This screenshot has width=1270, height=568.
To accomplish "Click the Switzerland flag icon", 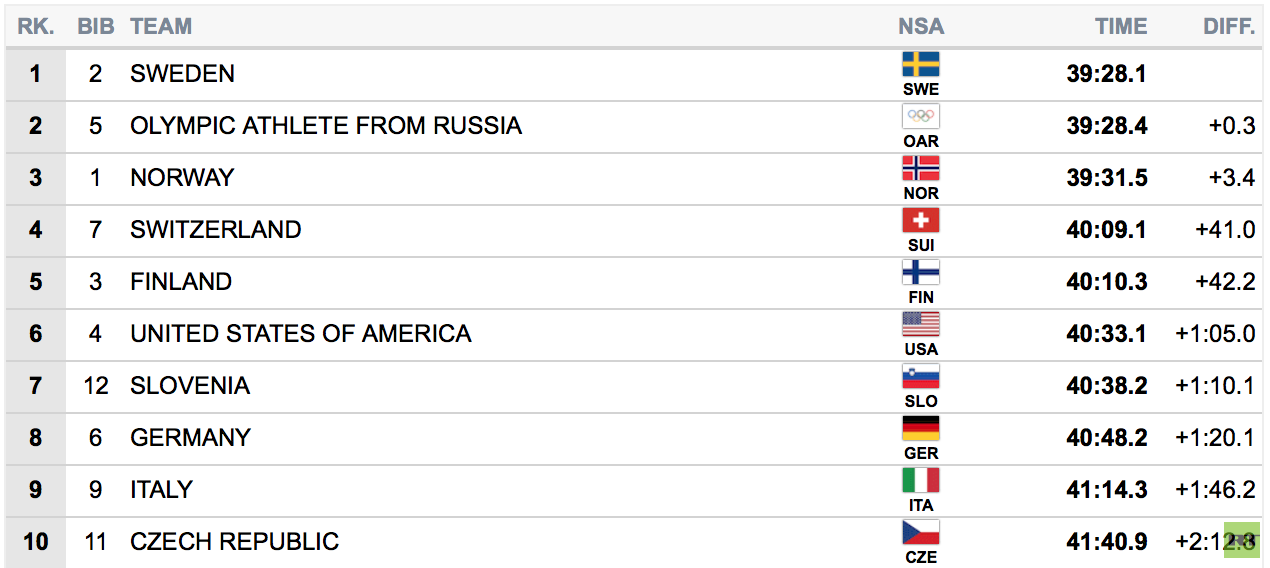I will point(921,221).
